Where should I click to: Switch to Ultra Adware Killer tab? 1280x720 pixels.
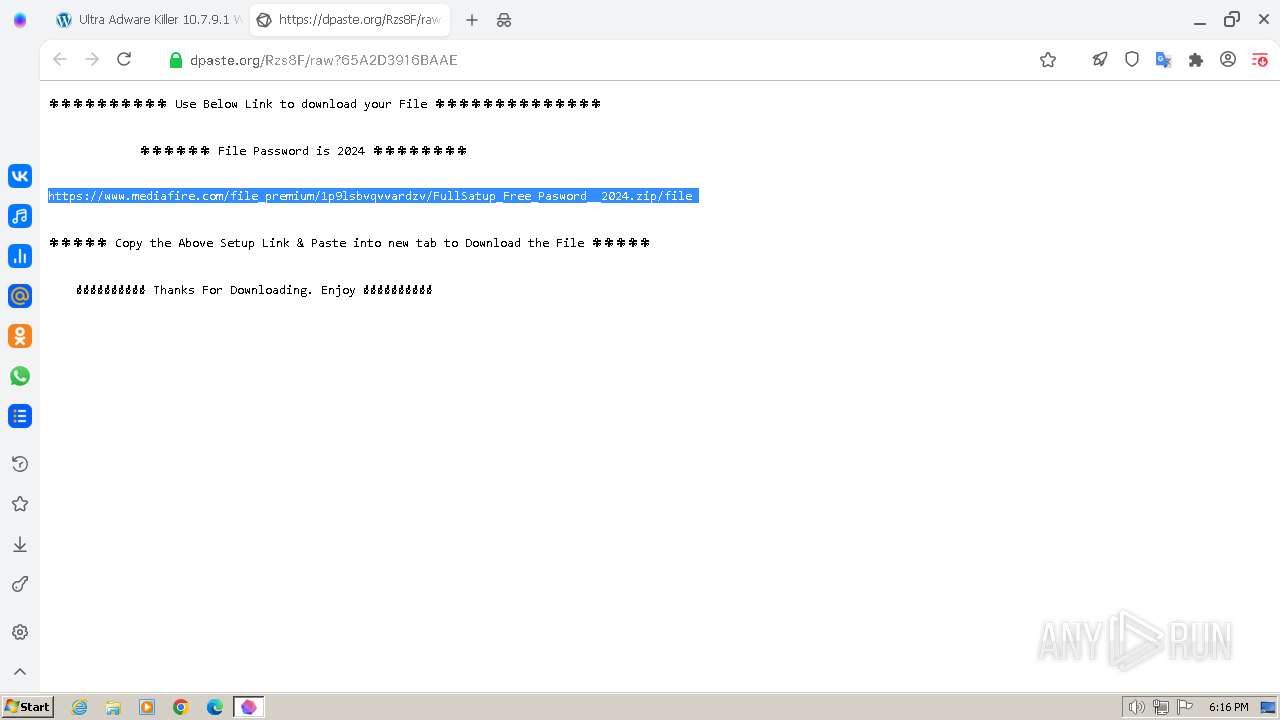(148, 20)
